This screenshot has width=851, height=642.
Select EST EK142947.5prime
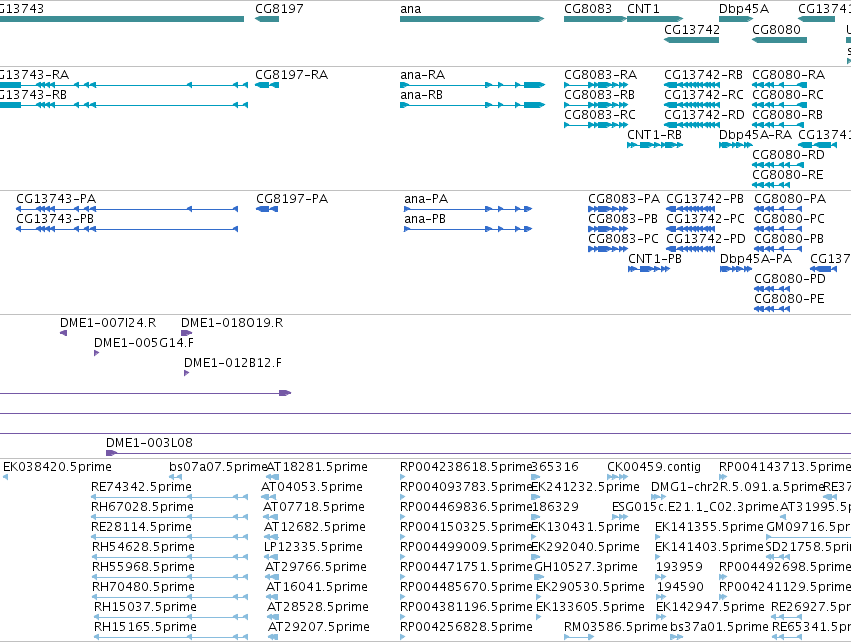tap(663, 617)
